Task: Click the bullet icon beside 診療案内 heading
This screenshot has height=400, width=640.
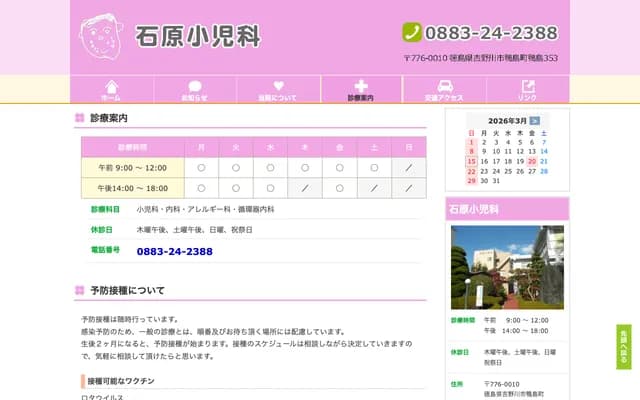Action: click(80, 118)
